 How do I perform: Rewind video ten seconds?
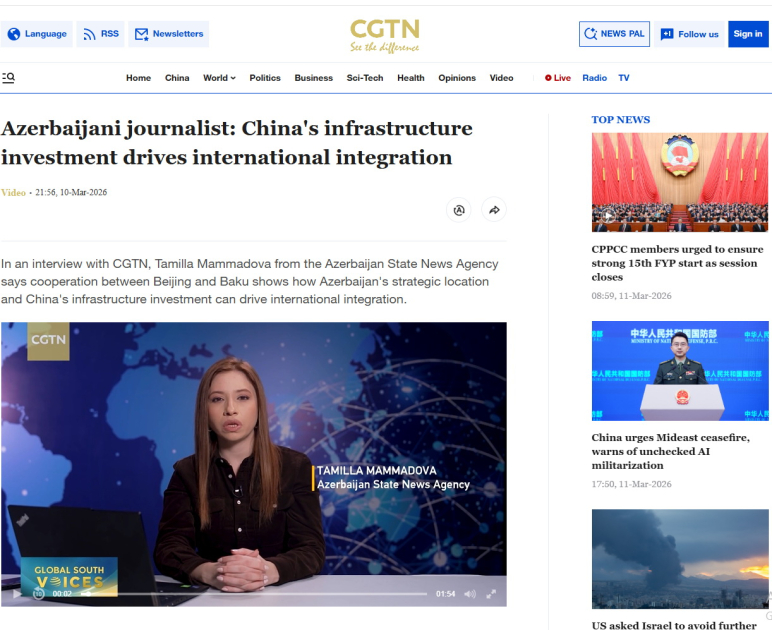(x=38, y=594)
